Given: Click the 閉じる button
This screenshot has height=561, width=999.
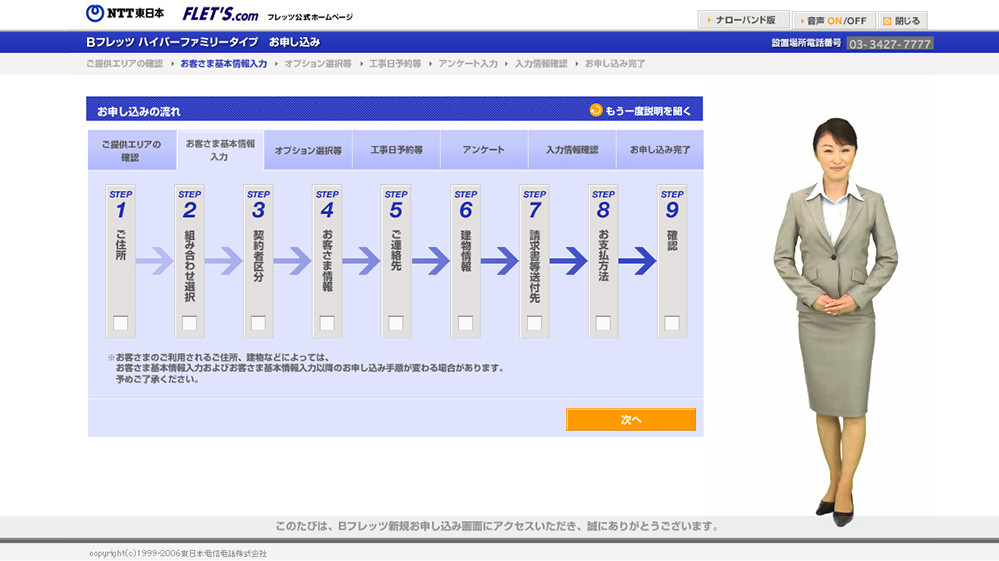Looking at the screenshot, I should click(x=902, y=20).
